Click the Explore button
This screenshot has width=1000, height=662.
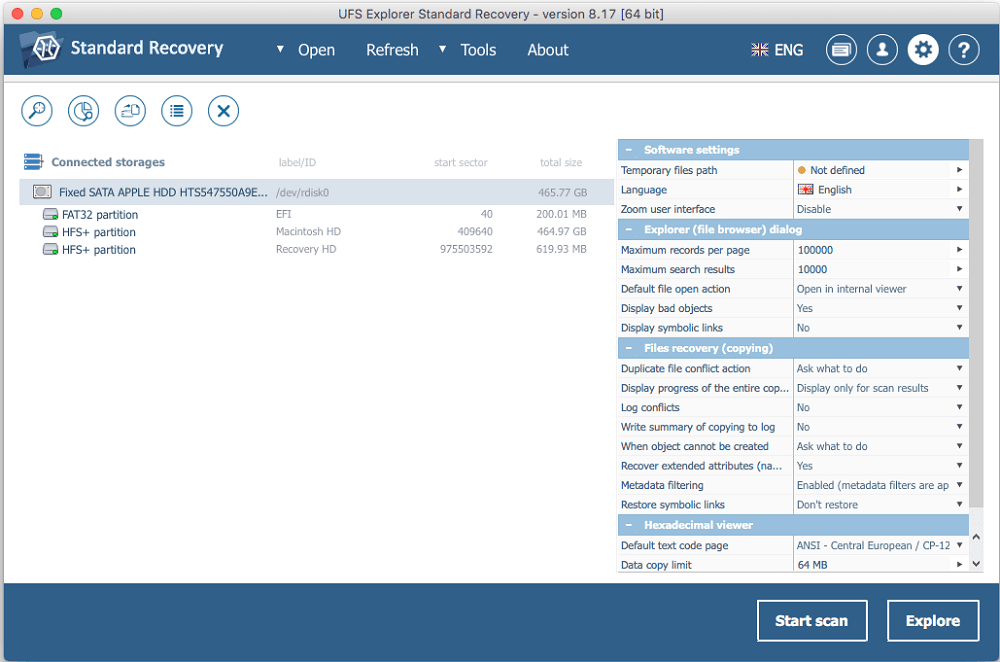pyautogui.click(x=932, y=621)
